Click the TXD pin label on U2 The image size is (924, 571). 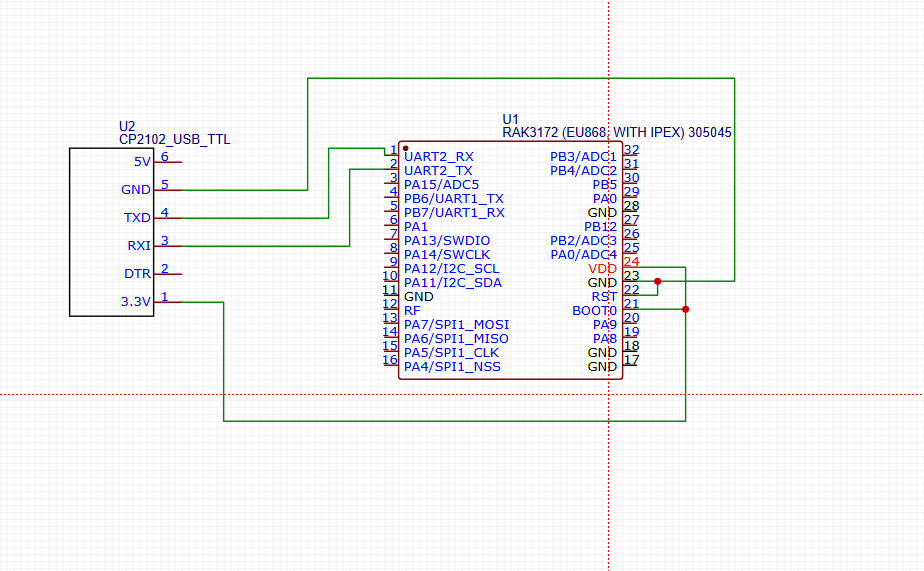tap(137, 217)
